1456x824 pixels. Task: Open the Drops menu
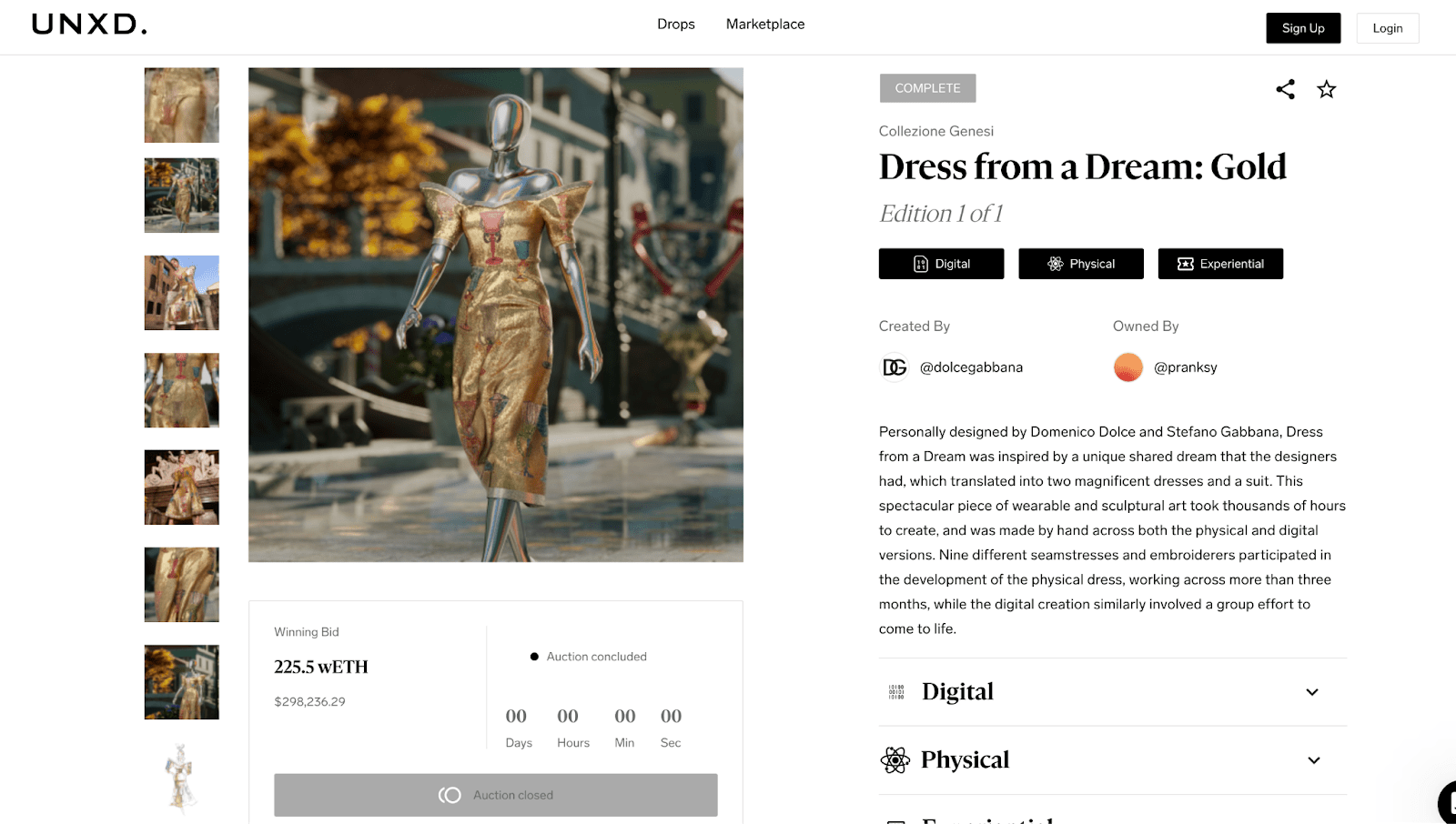pos(675,25)
